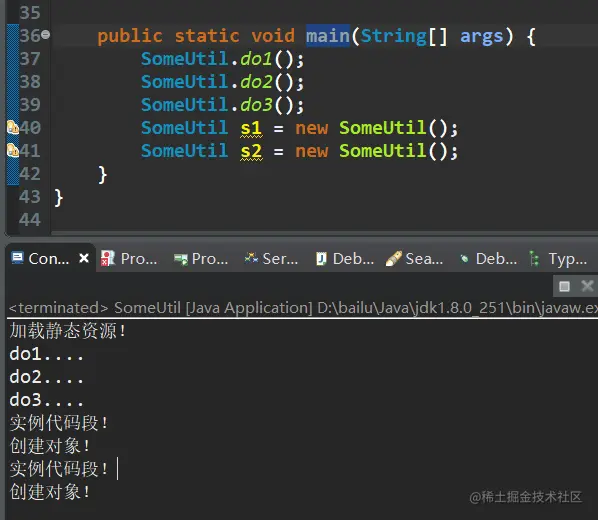
Task: Click line number 44 in the gutter
Action: pos(30,220)
